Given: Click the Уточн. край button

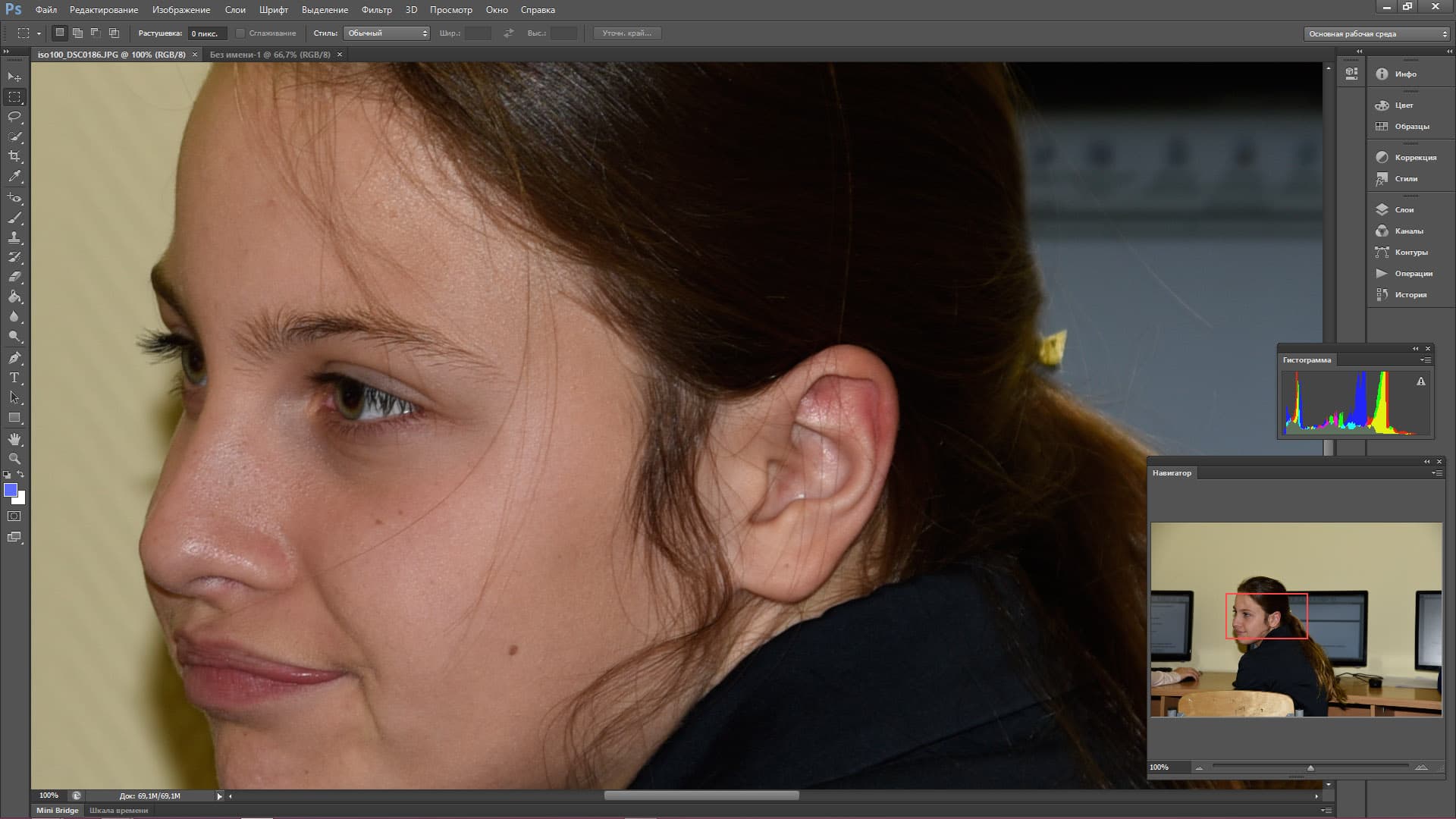Looking at the screenshot, I should point(627,33).
